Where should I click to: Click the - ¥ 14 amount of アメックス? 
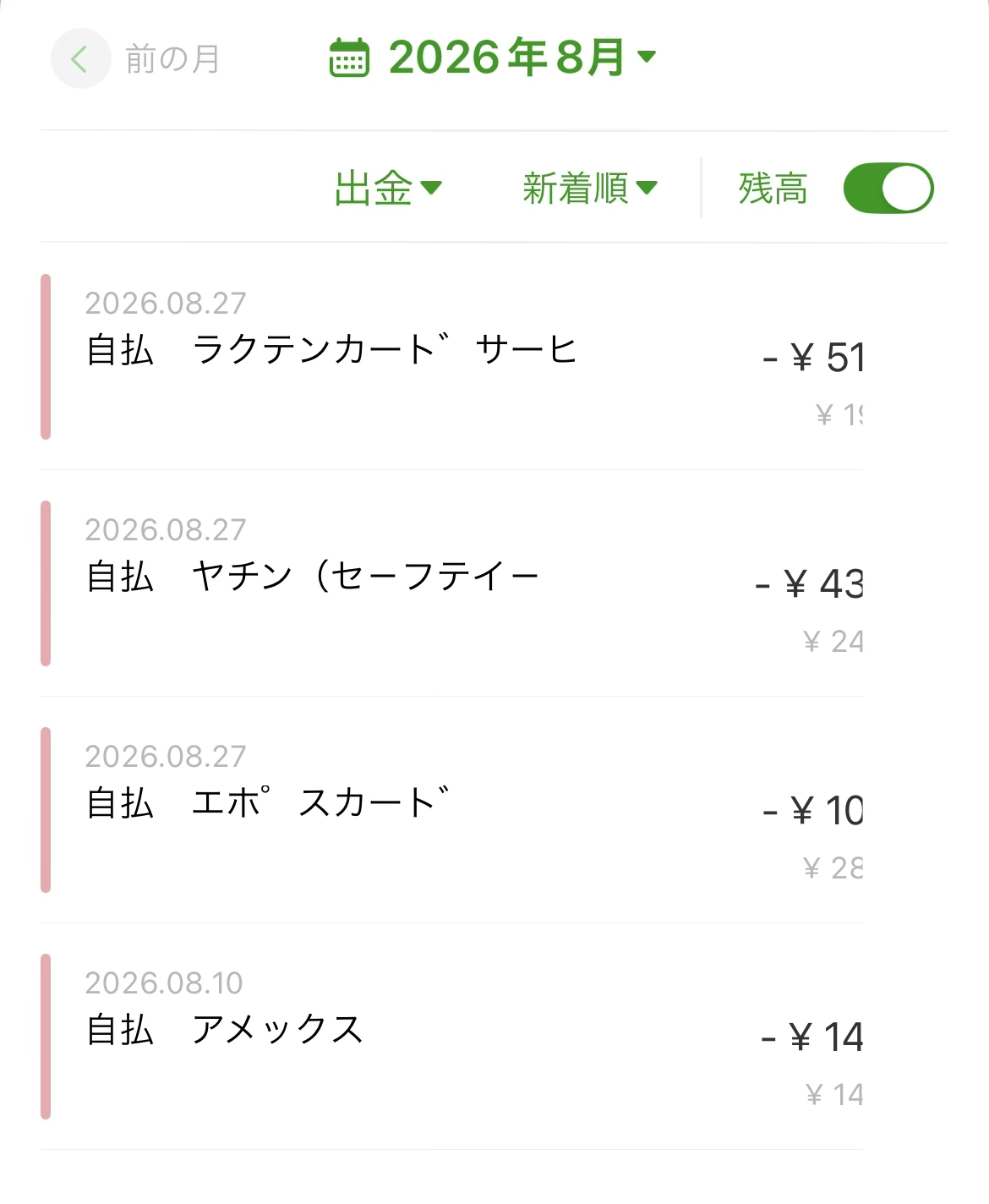pyautogui.click(x=811, y=1037)
